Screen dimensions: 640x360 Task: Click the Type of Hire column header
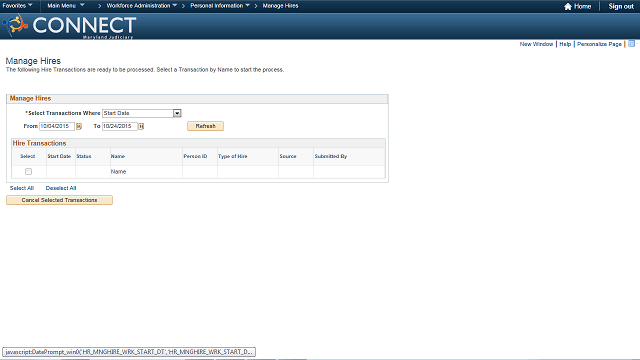[x=233, y=156]
